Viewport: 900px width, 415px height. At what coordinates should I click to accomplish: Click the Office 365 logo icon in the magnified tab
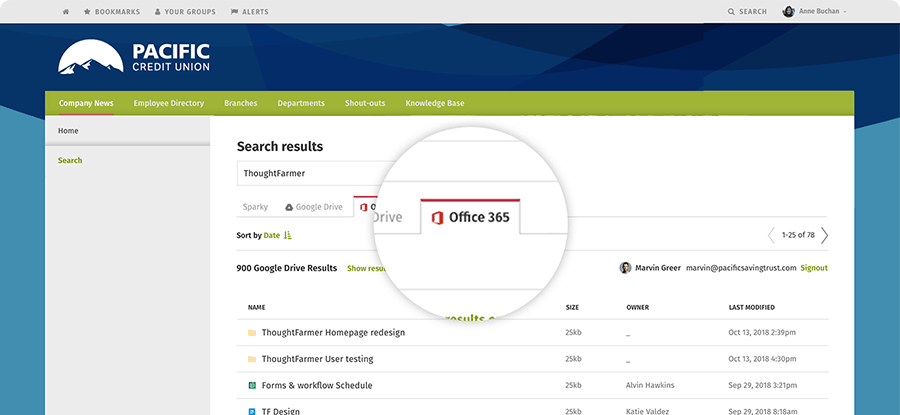(x=437, y=218)
